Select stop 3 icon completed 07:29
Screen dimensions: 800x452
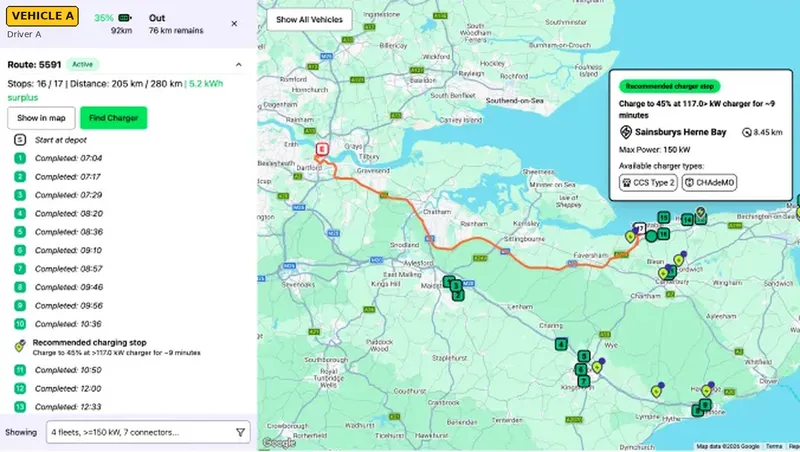coord(20,195)
